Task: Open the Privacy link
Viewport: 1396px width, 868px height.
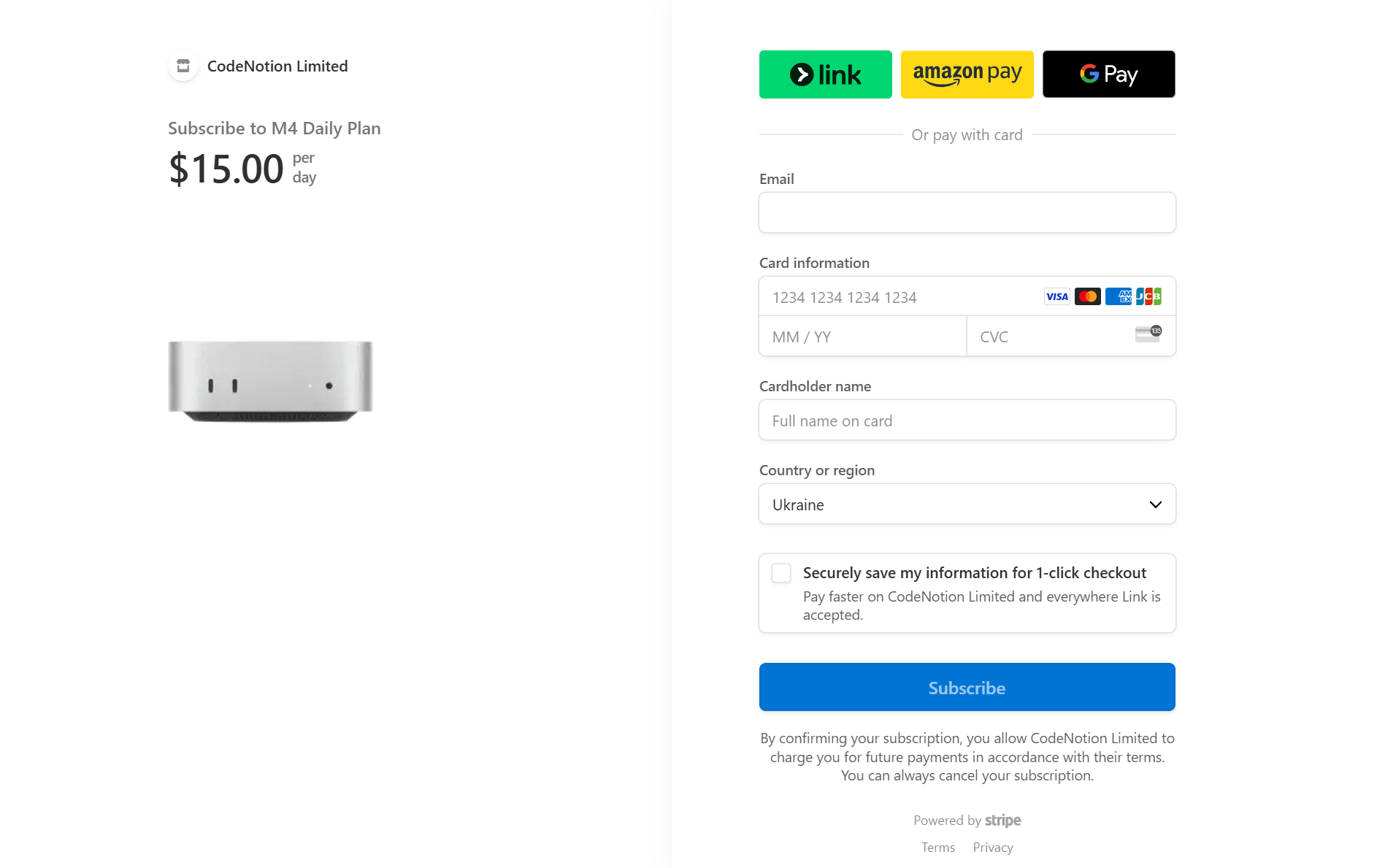Action: (x=992, y=847)
